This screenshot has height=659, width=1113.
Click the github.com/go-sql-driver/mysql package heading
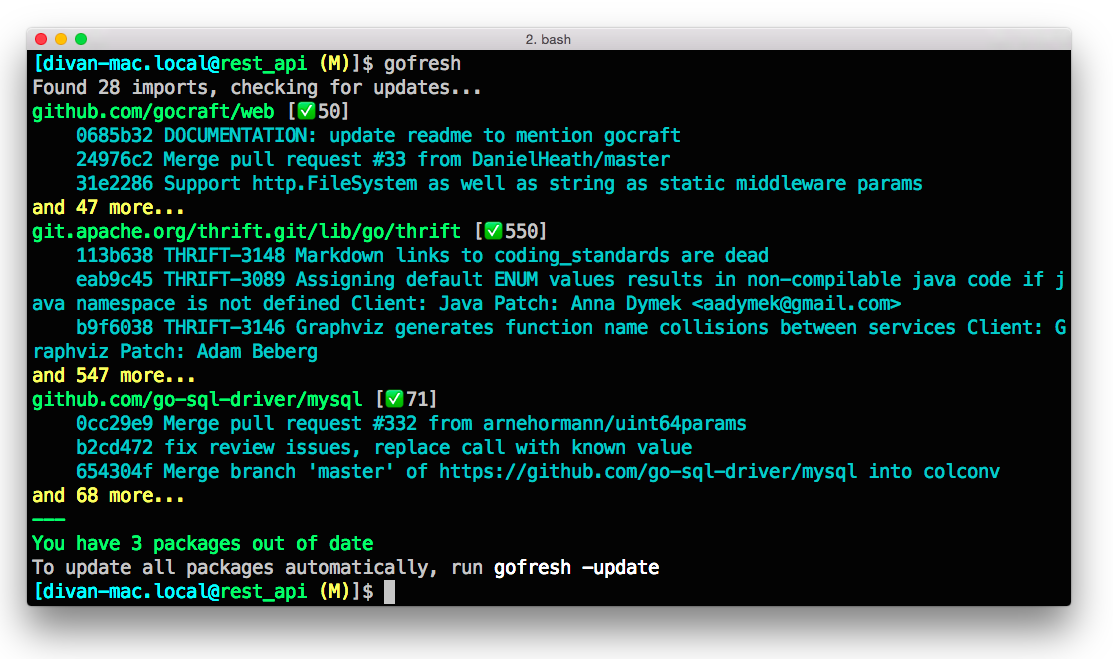pos(197,399)
